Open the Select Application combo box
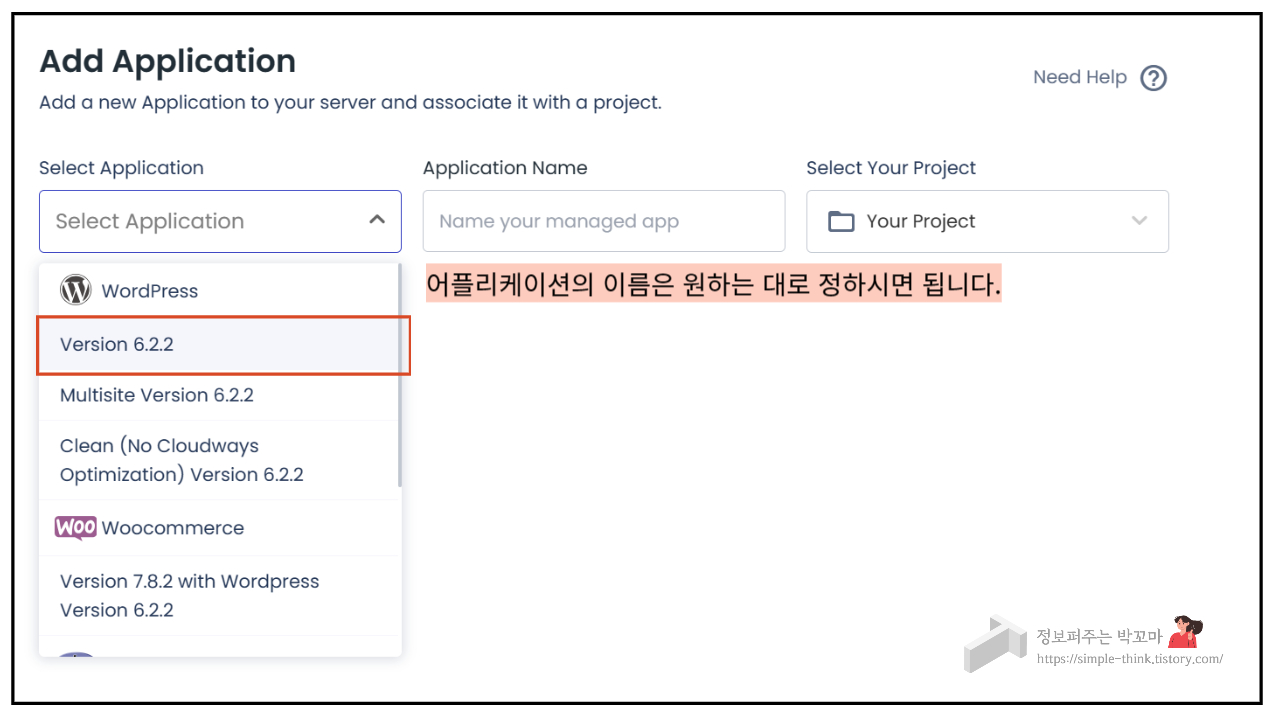 pyautogui.click(x=220, y=221)
